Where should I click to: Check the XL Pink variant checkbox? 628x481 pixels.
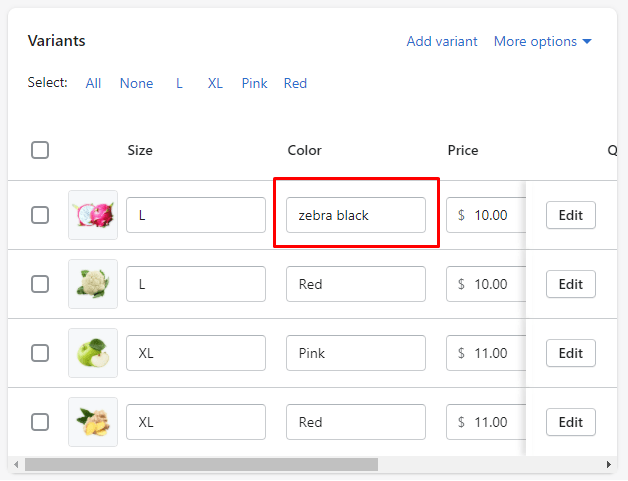pos(40,353)
